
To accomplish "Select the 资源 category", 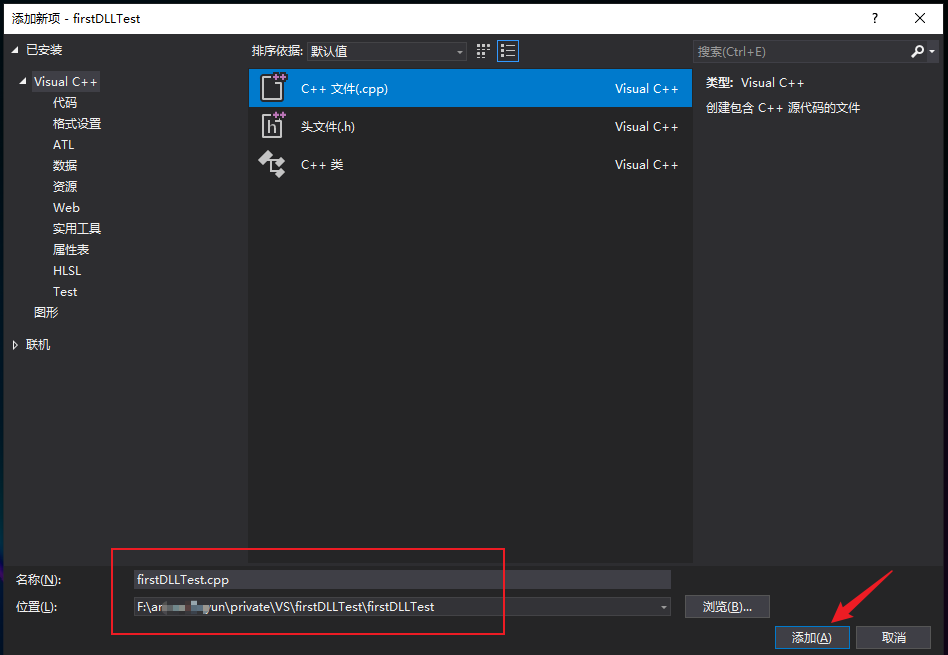I will pyautogui.click(x=65, y=186).
